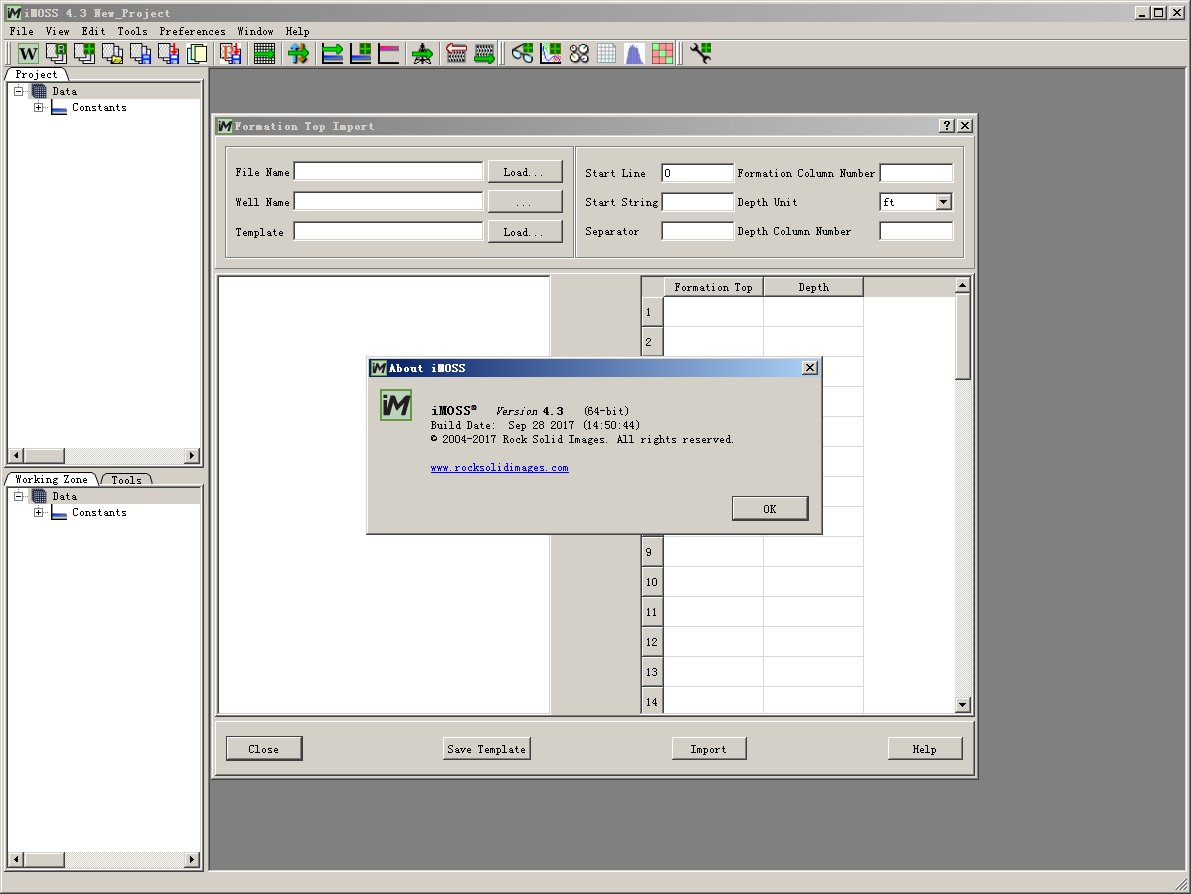This screenshot has width=1191, height=894.
Task: Open the File menu
Action: [21, 31]
